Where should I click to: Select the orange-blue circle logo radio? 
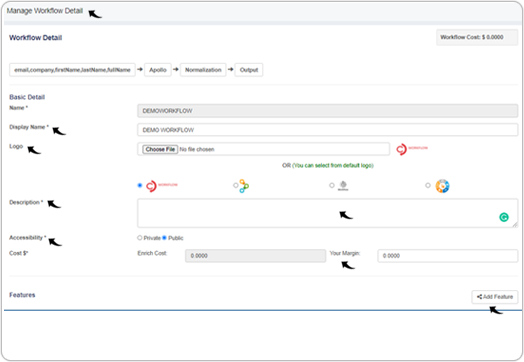coord(428,185)
